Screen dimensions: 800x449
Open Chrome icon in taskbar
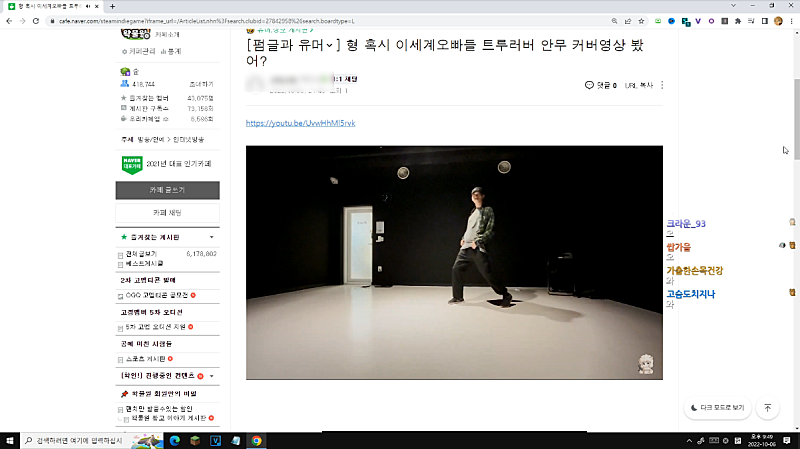(256, 440)
